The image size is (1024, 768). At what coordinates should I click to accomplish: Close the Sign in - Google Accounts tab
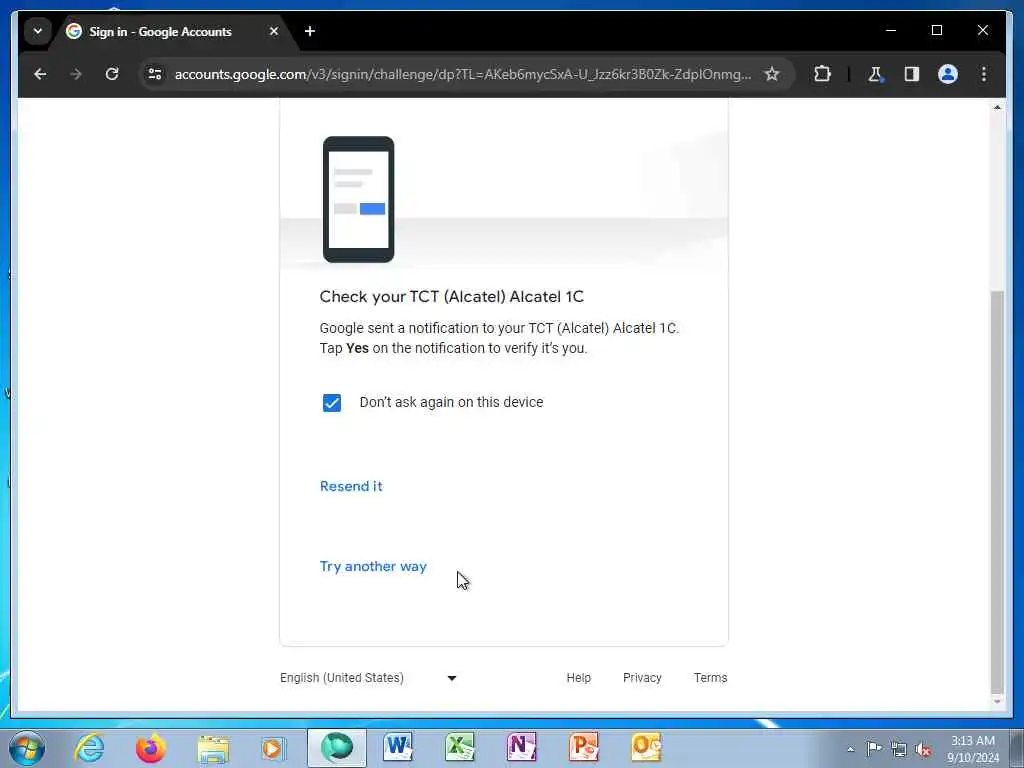coord(274,31)
